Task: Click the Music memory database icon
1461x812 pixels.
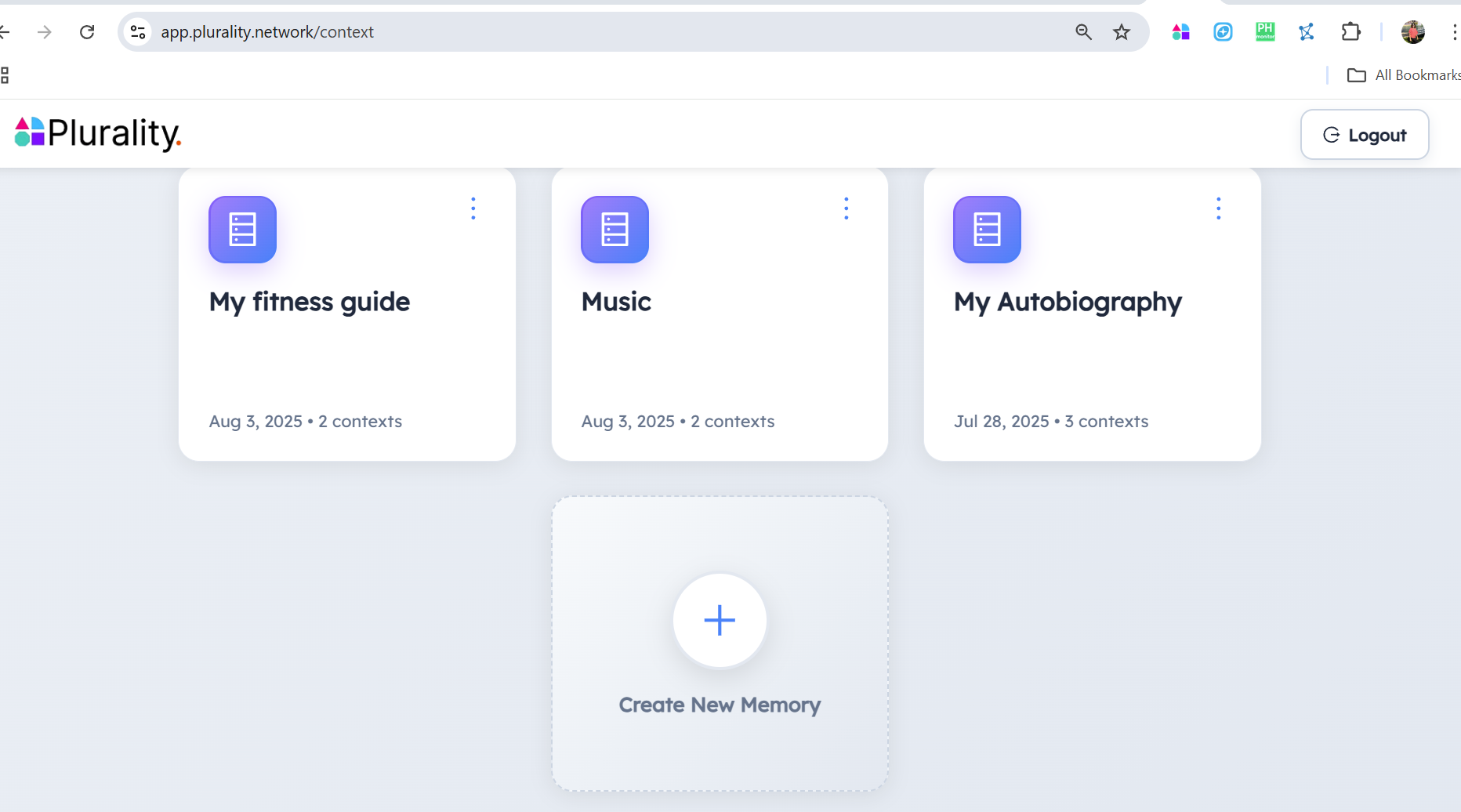Action: [x=614, y=229]
